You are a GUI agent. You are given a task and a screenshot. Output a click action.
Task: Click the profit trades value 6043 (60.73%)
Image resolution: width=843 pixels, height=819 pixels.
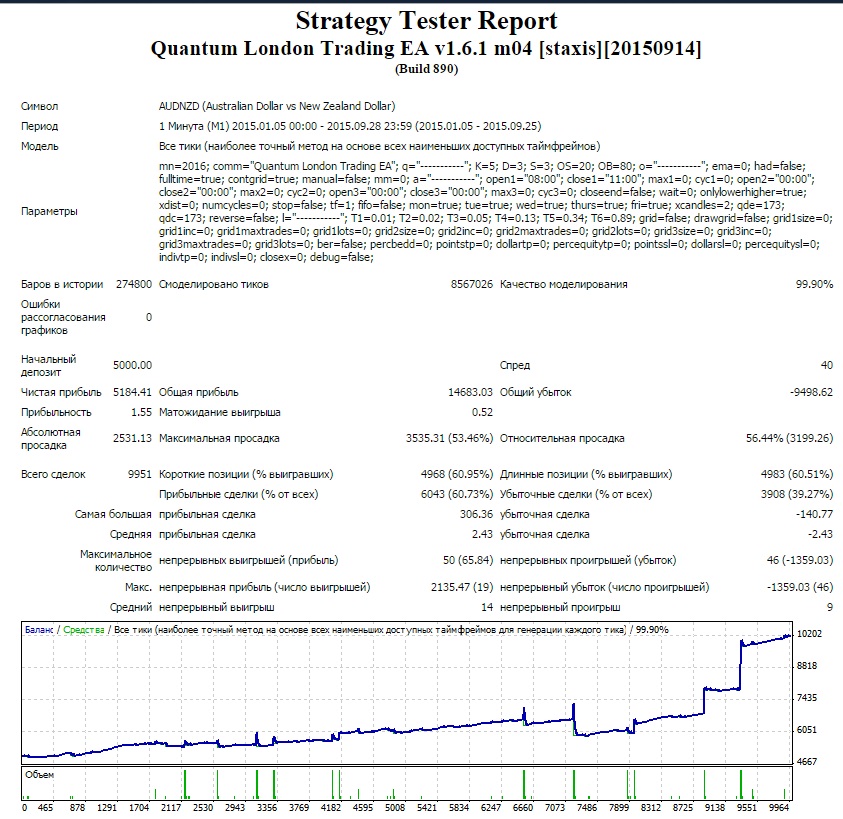point(456,494)
